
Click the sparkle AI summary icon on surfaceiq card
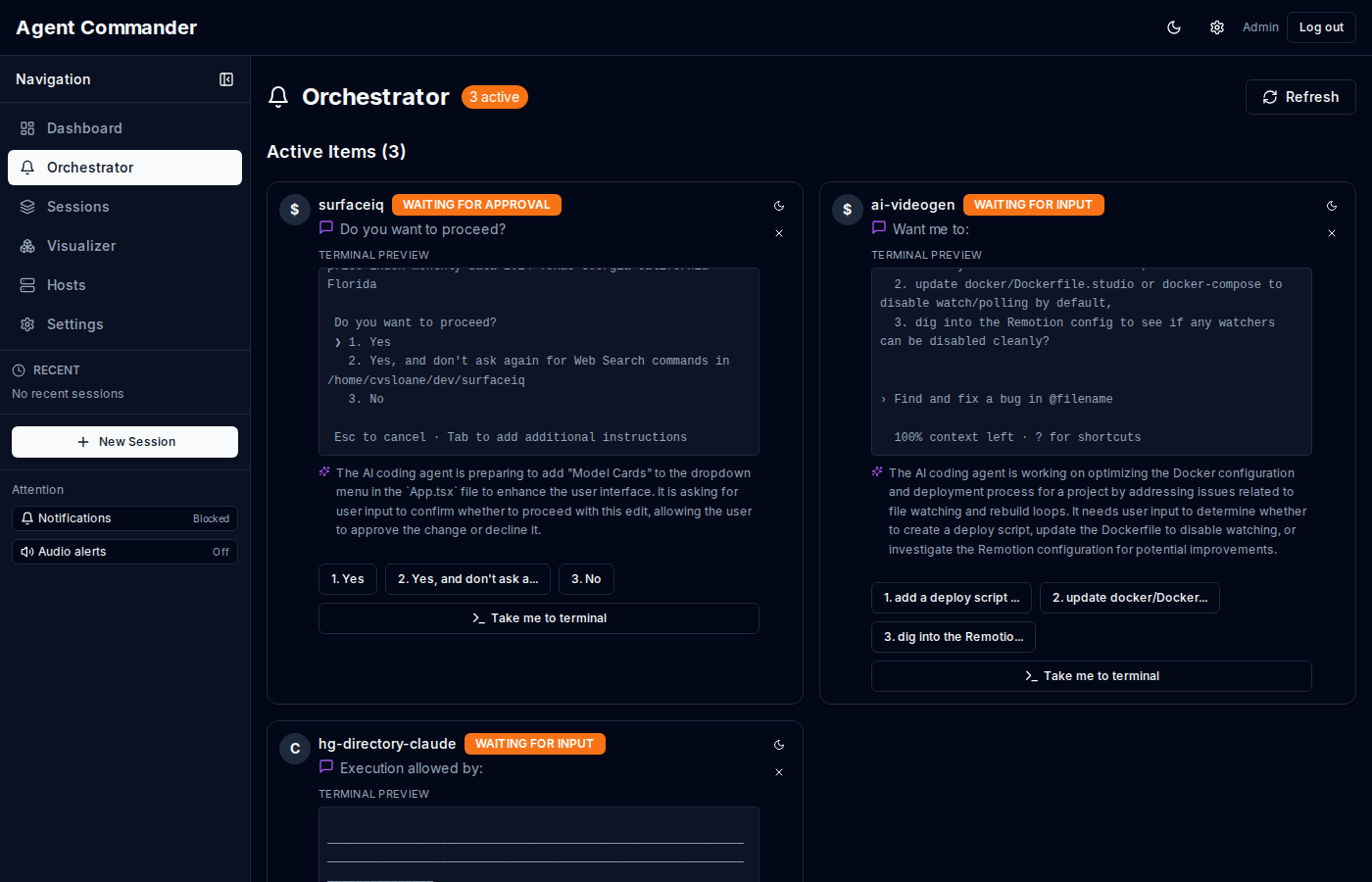pyautogui.click(x=324, y=471)
